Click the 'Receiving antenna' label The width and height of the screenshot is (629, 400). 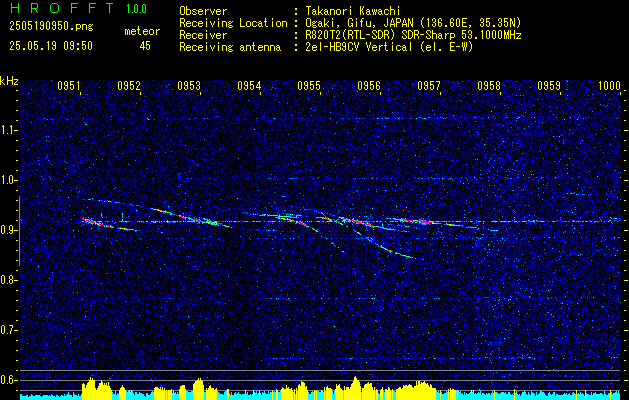[x=230, y=47]
